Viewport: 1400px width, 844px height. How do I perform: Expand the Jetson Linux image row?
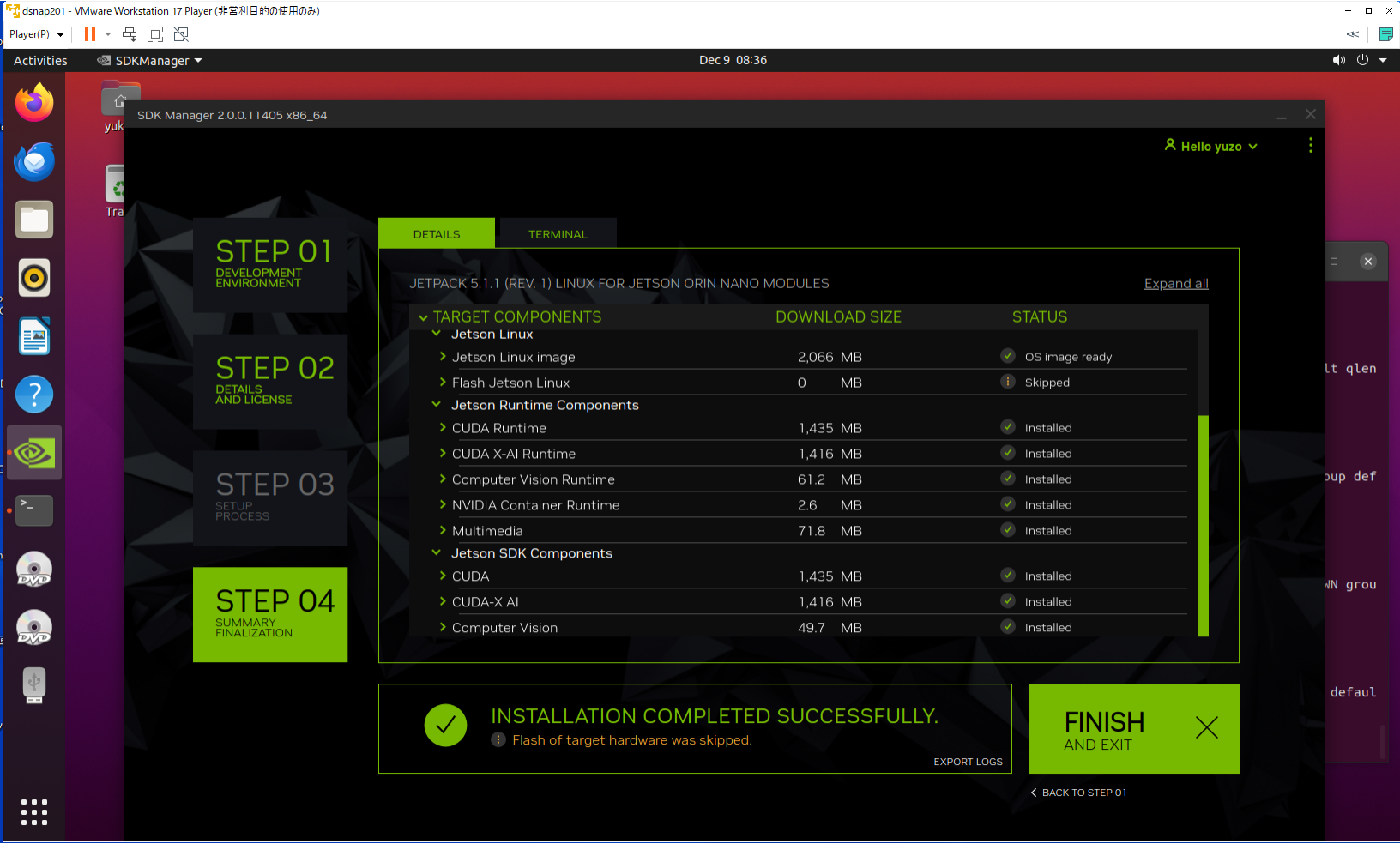(x=443, y=356)
